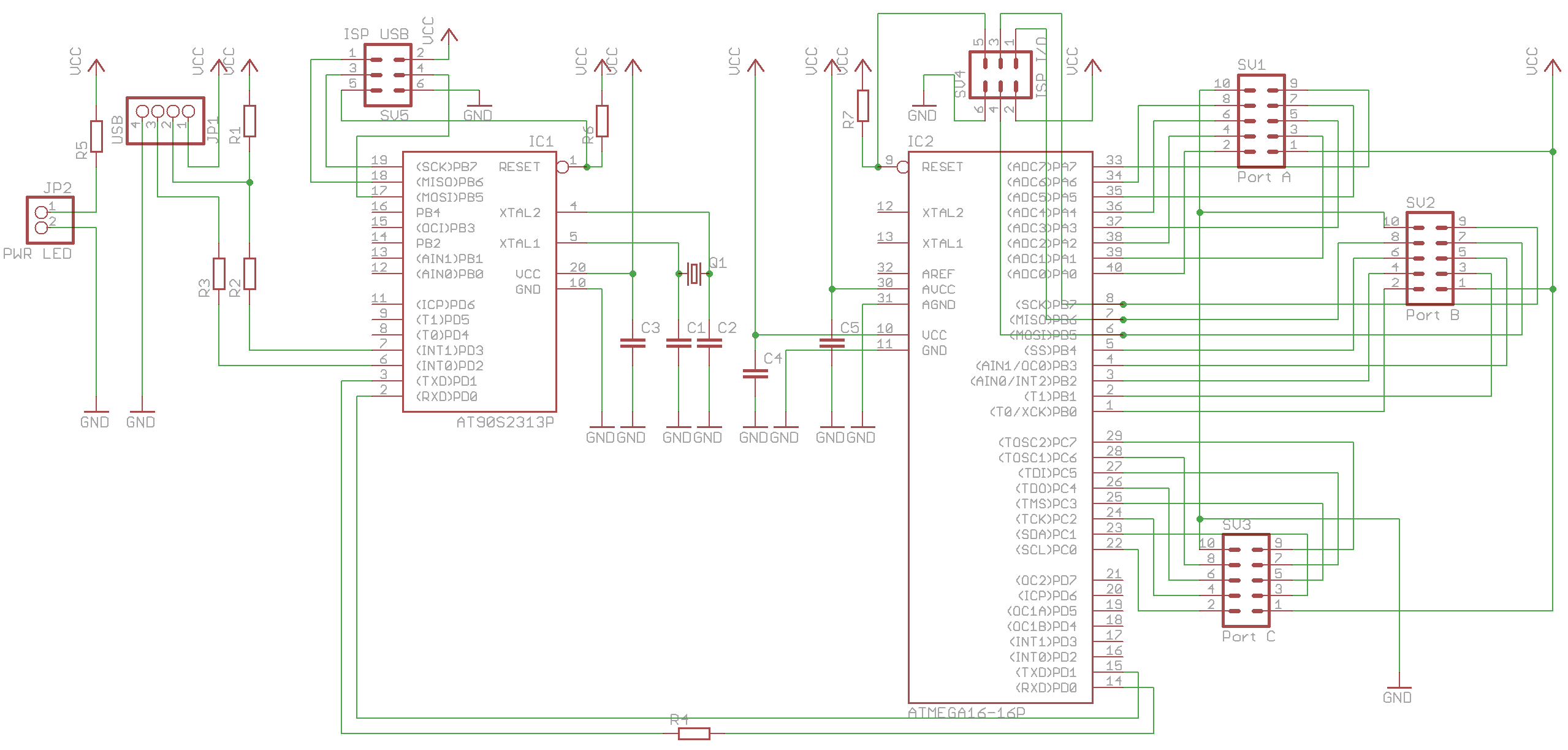Click the AREF pin label
1568x750 pixels.
(x=938, y=274)
